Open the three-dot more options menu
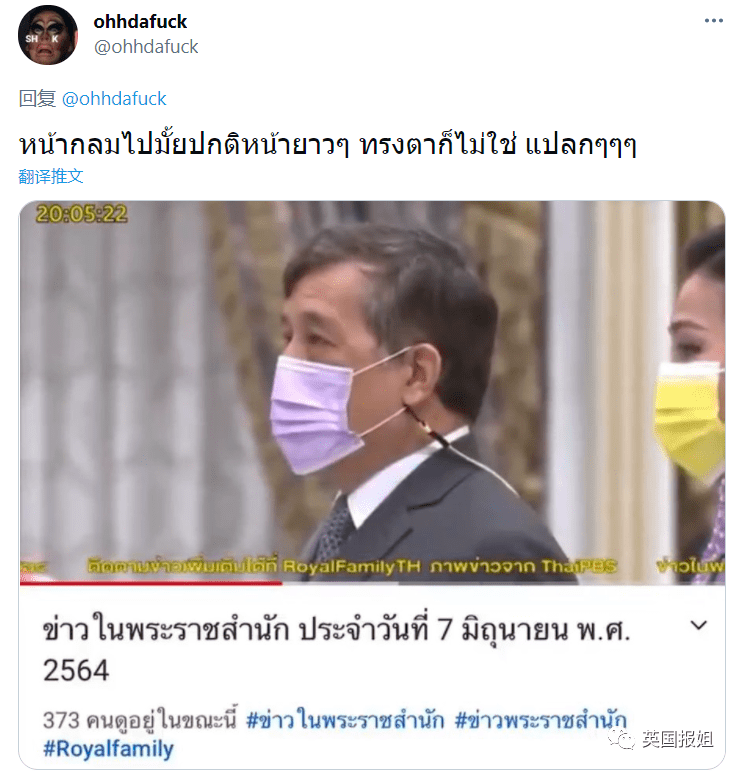This screenshot has height=771, width=737. 713,21
